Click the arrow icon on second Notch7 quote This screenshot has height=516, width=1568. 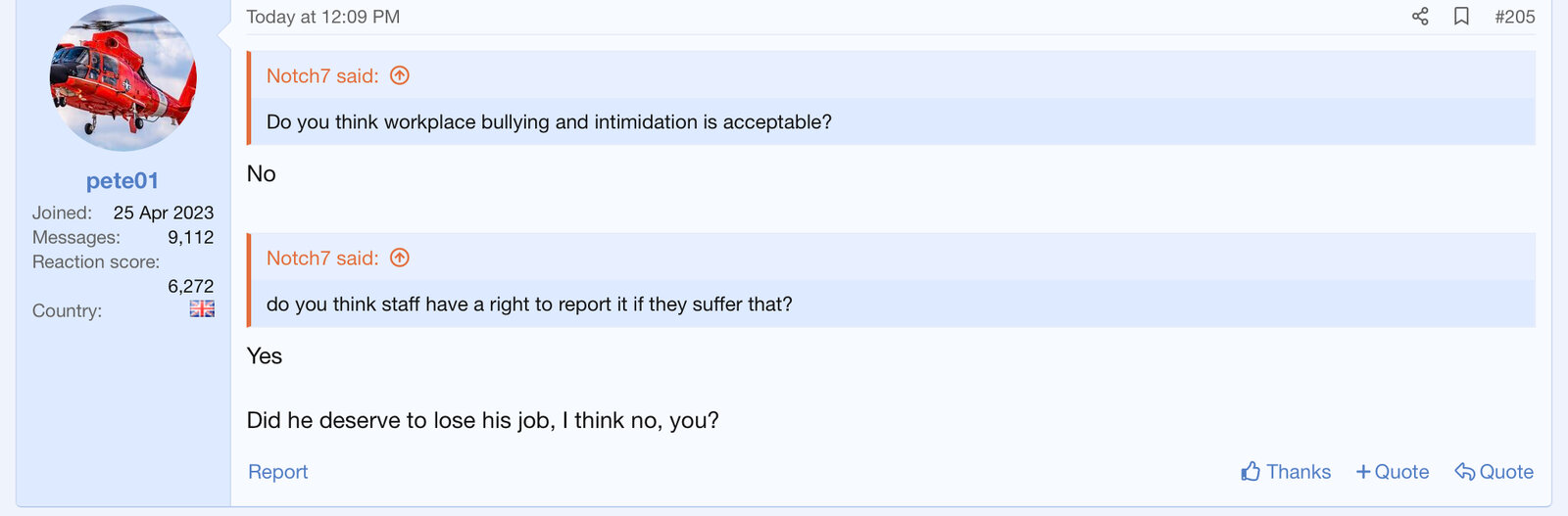click(x=400, y=258)
